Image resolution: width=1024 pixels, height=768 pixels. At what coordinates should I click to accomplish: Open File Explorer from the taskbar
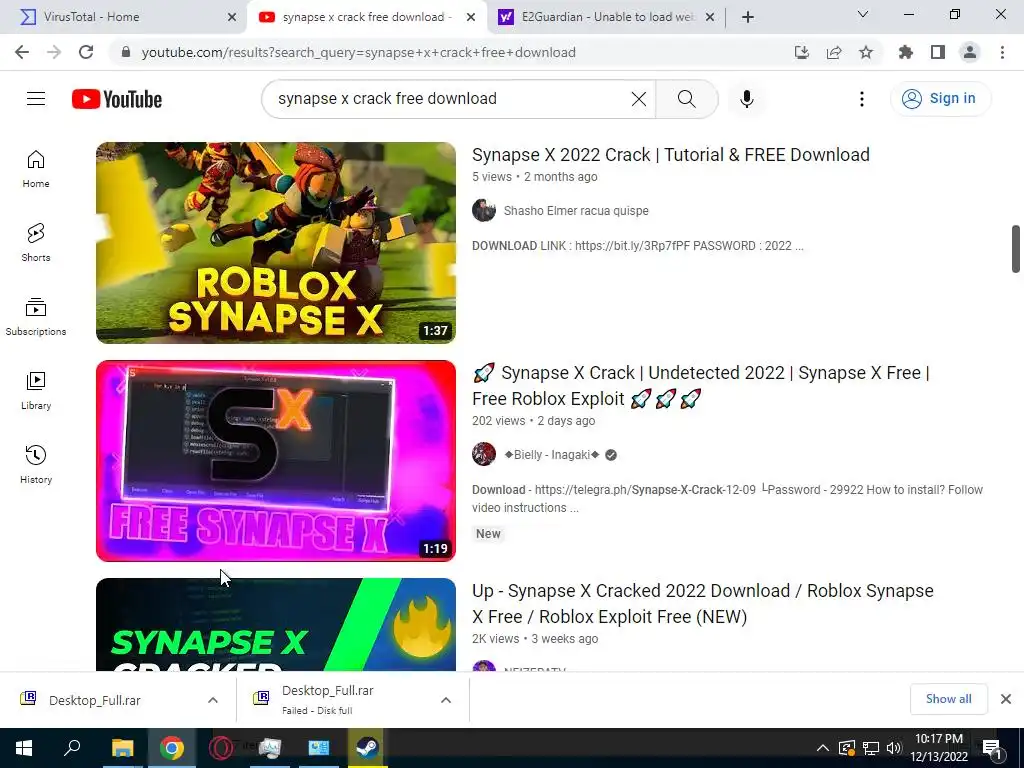[122, 748]
